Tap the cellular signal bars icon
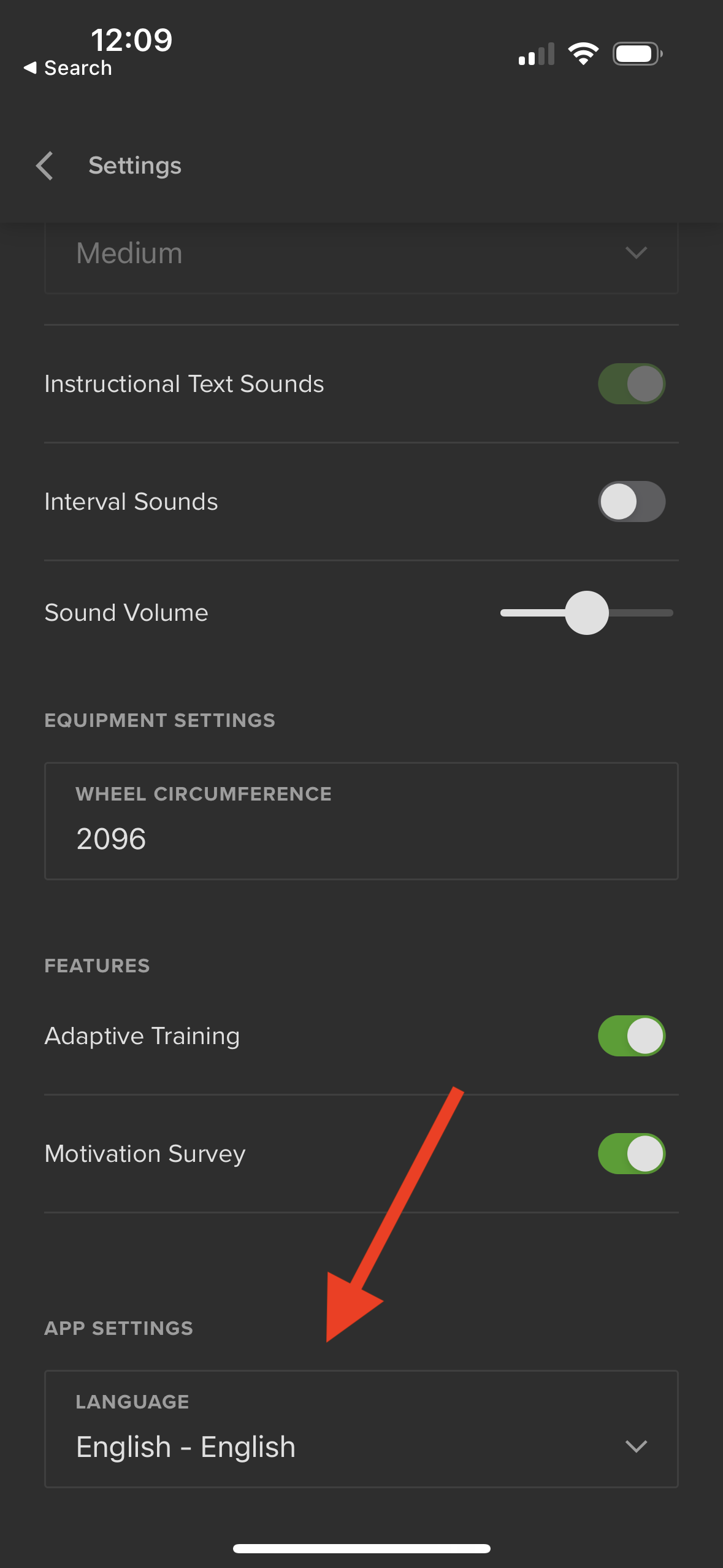The height and width of the screenshot is (1568, 723). point(537,54)
